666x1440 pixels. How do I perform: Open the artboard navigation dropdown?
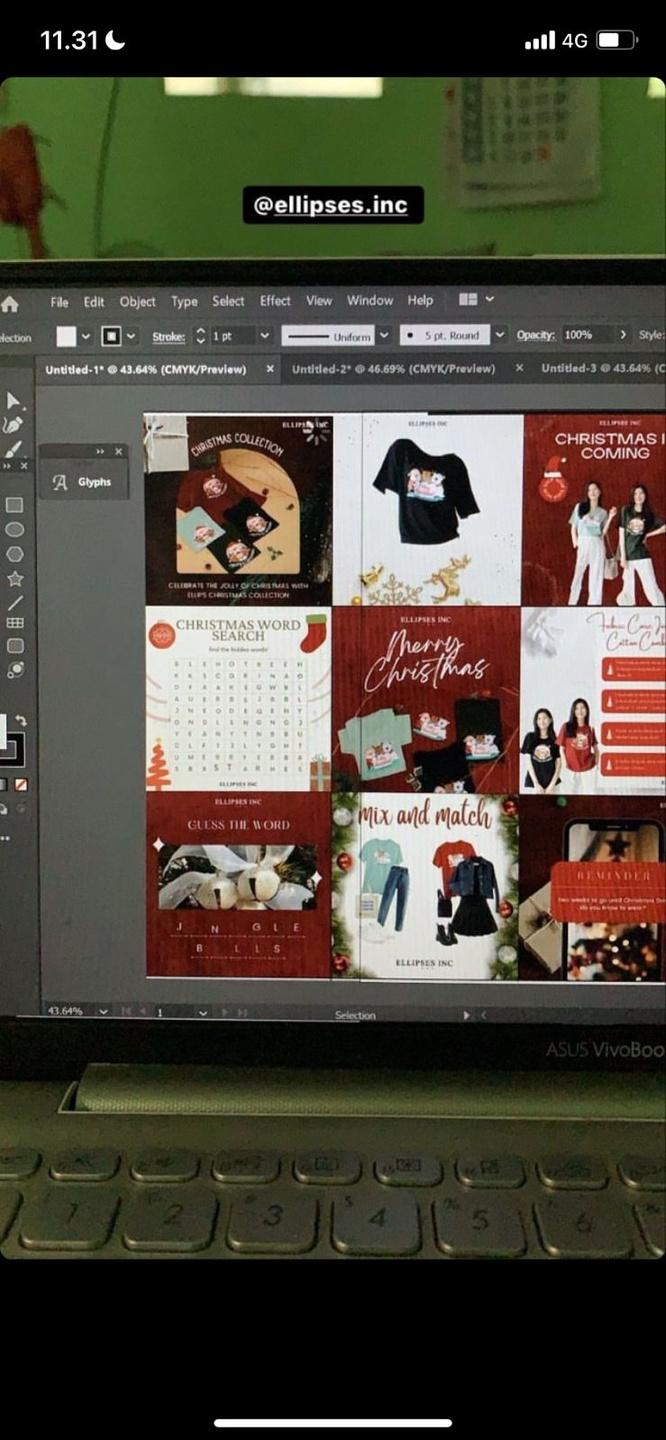point(203,1013)
